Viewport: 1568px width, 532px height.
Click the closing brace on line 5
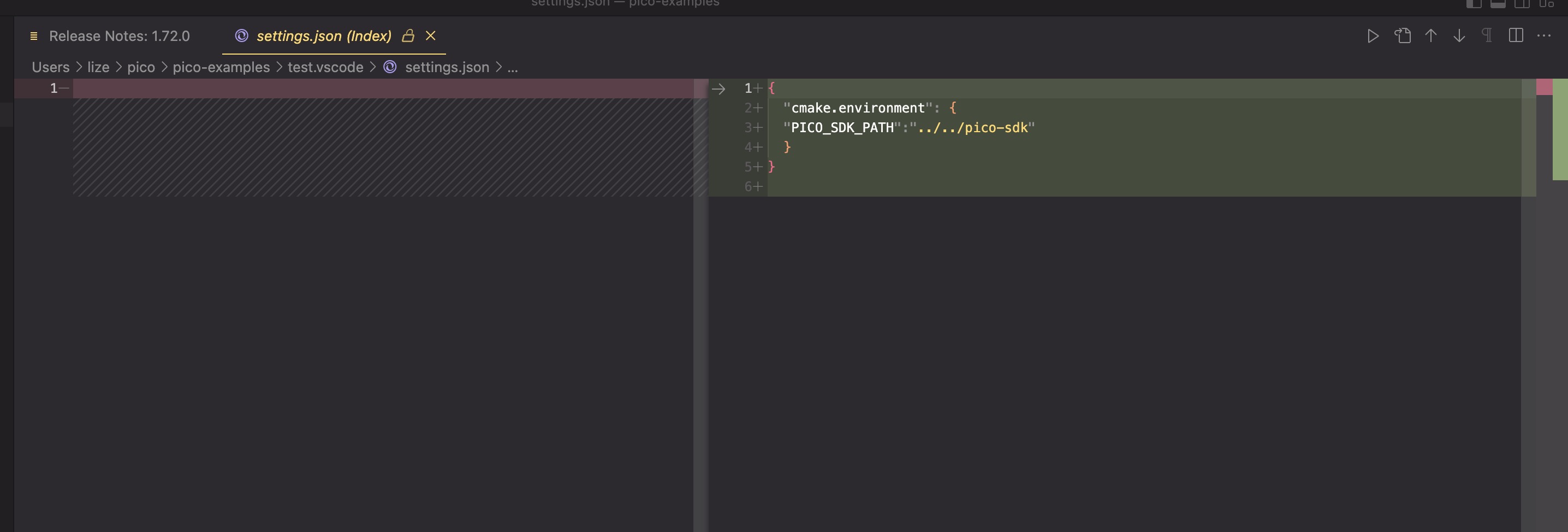click(x=771, y=167)
